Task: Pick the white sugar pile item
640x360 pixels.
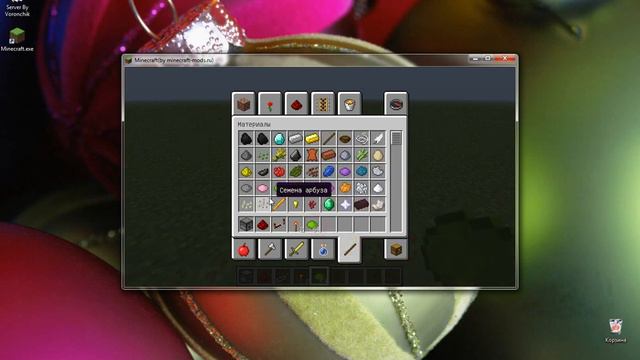Action: pos(378,188)
